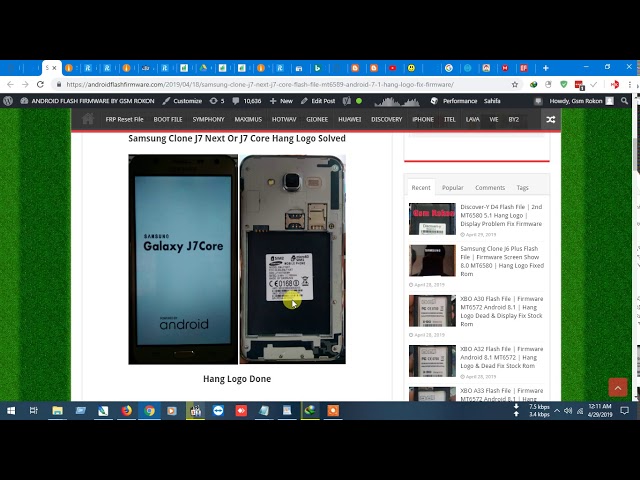This screenshot has width=640, height=480.
Task: Open Android Flash Firmware by GSM Rokon dashboard
Action: 87,101
